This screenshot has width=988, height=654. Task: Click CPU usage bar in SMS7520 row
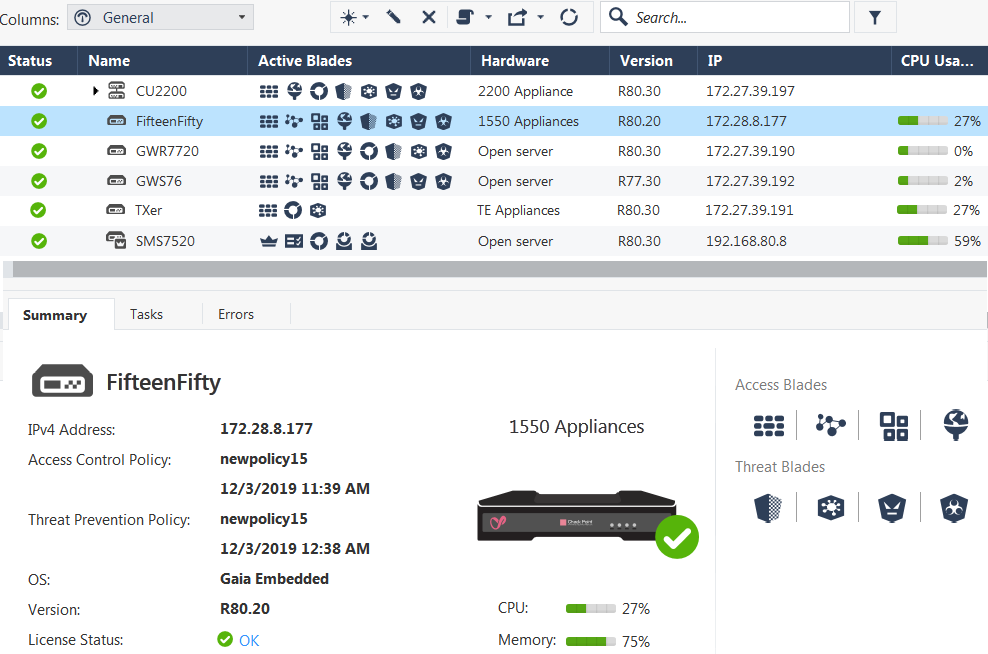[x=922, y=240]
